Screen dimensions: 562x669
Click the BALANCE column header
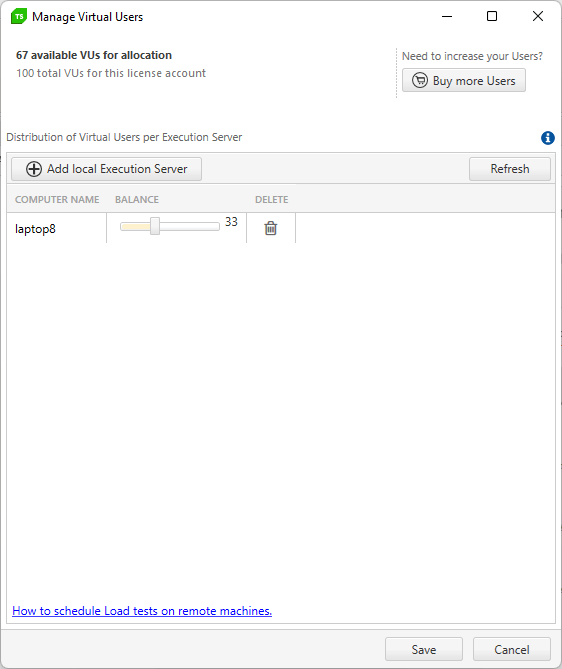click(137, 200)
